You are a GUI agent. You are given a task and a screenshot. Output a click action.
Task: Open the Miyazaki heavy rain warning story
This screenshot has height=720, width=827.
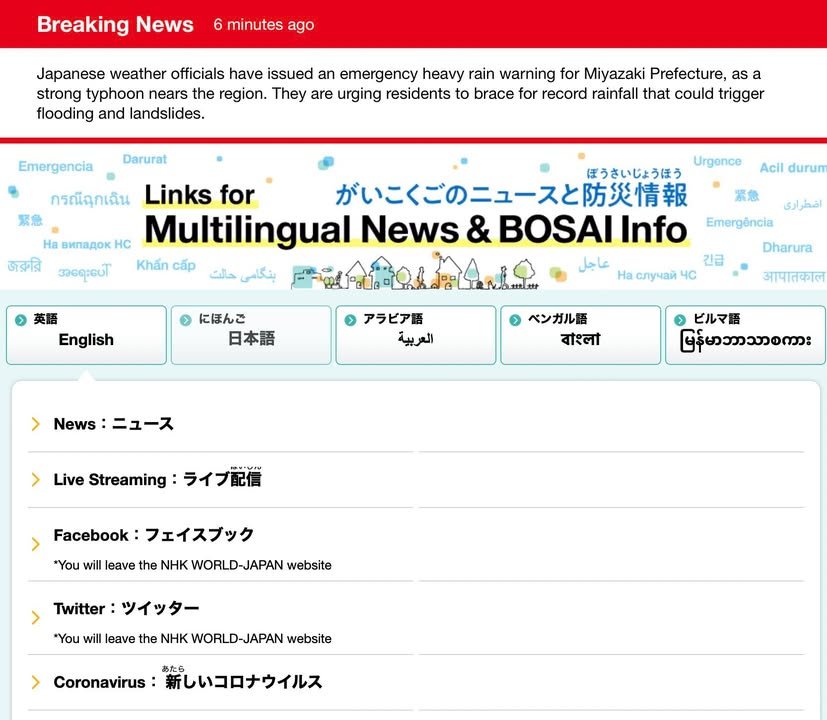click(x=400, y=94)
